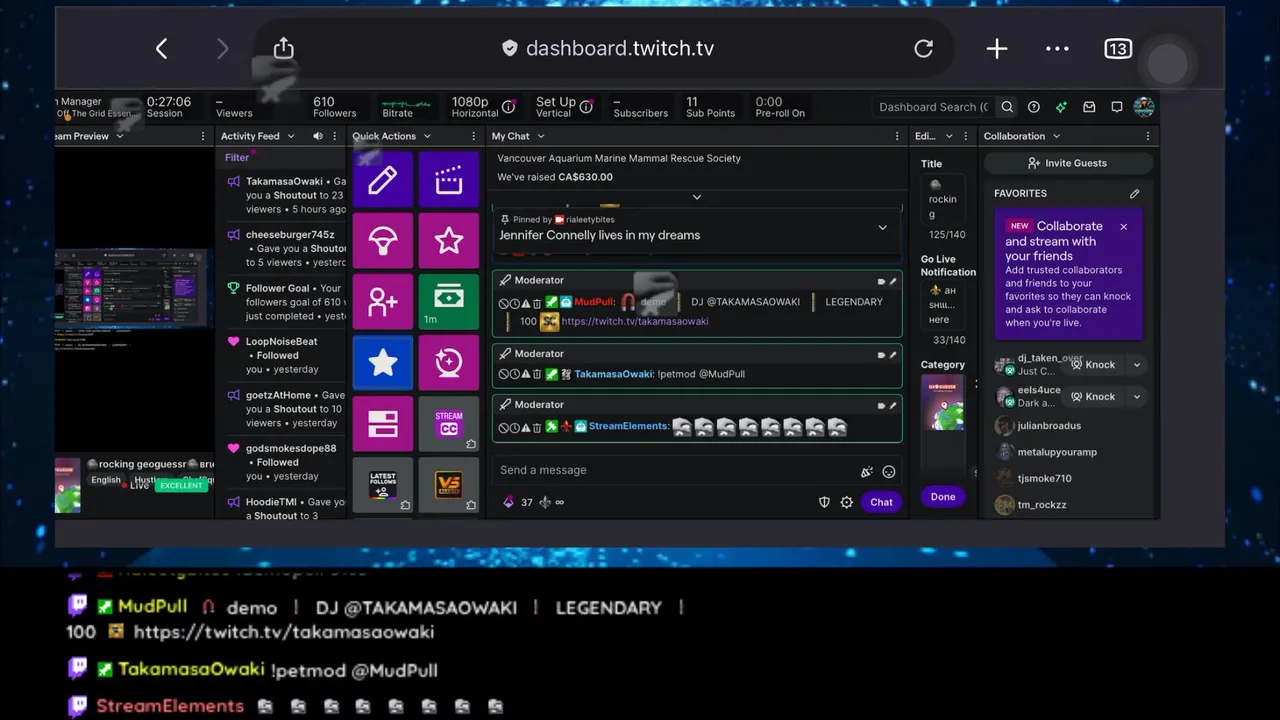Open the Activity Feed panel dropdown
Image resolution: width=1280 pixels, height=720 pixels.
tap(291, 136)
